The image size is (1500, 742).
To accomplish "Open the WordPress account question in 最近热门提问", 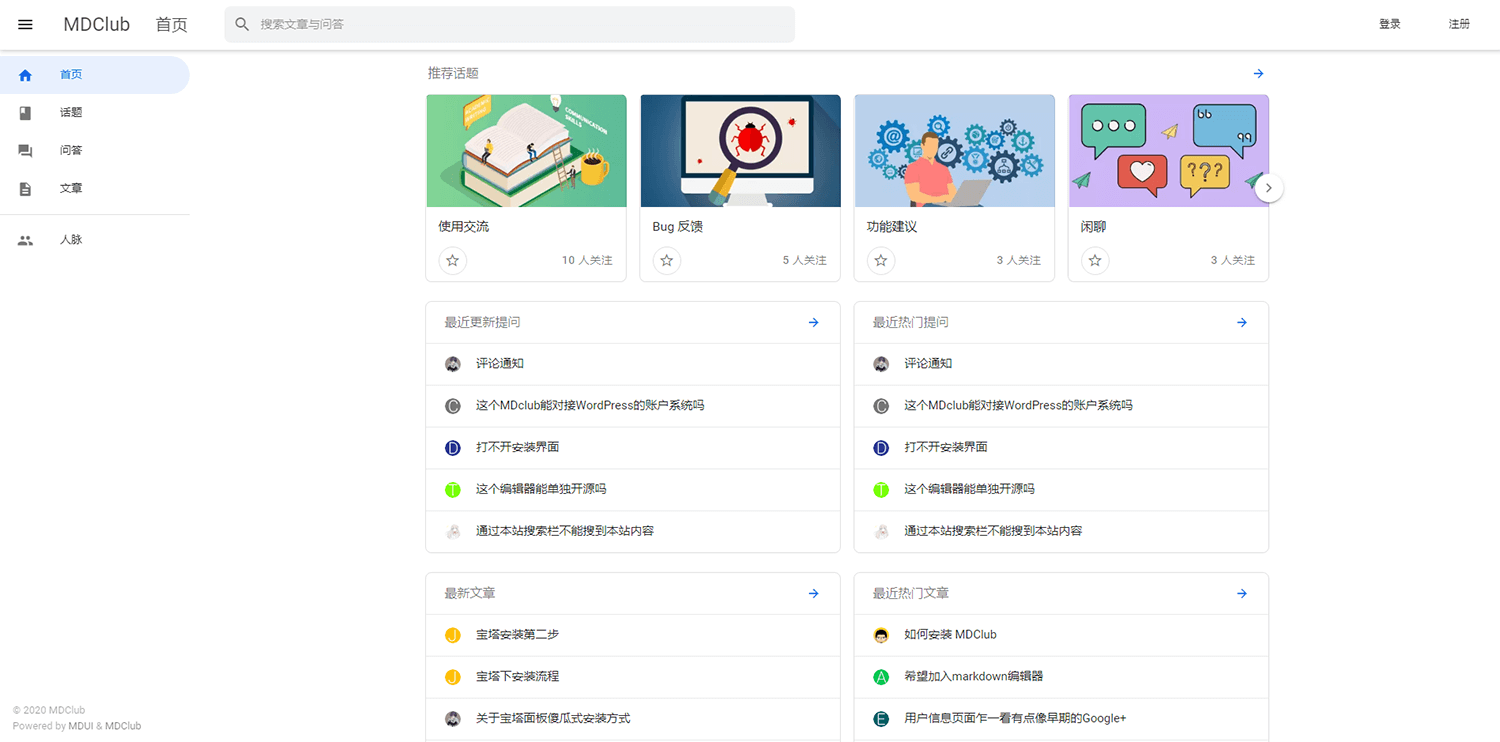I will [1061, 406].
